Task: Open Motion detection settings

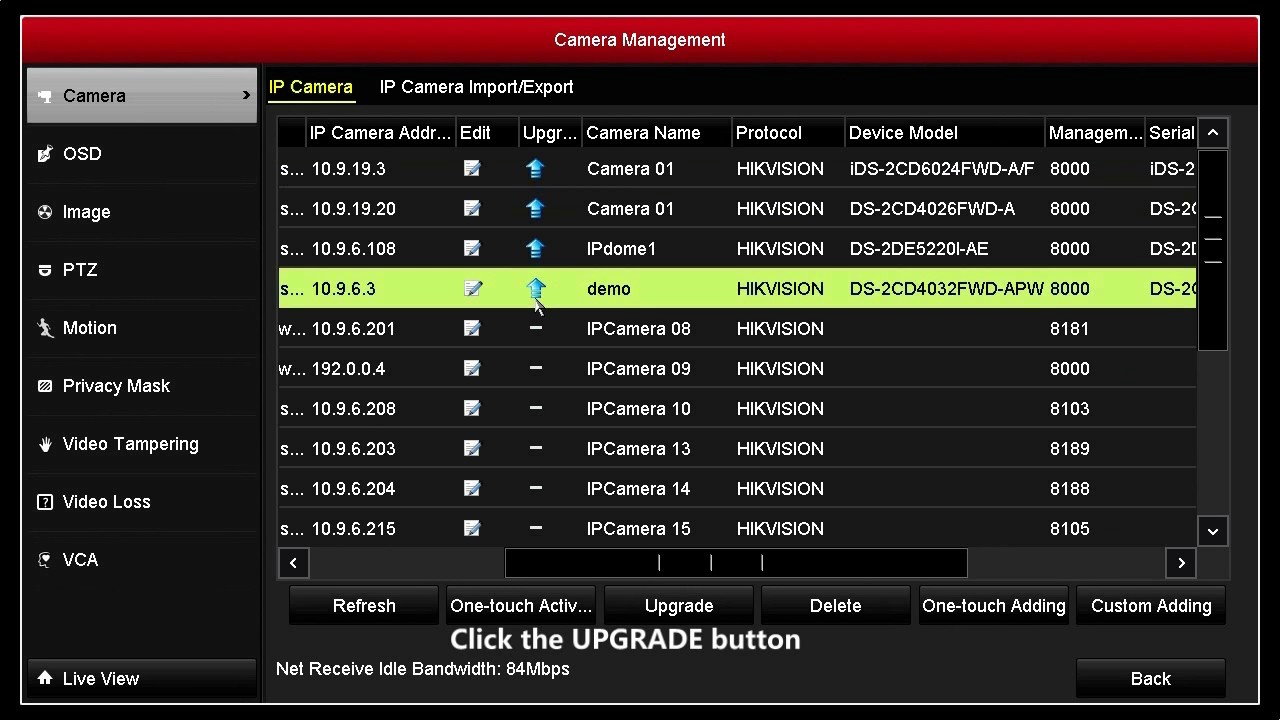Action: 142,328
